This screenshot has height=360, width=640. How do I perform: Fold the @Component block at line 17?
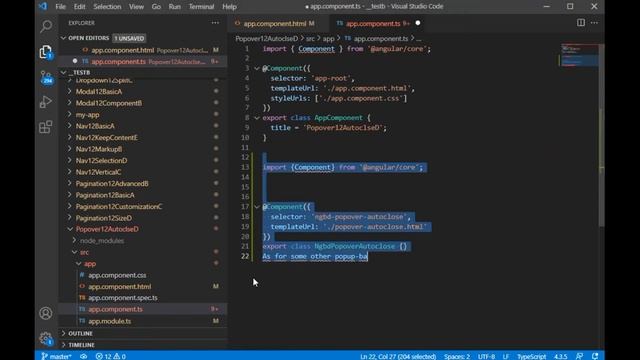point(257,207)
